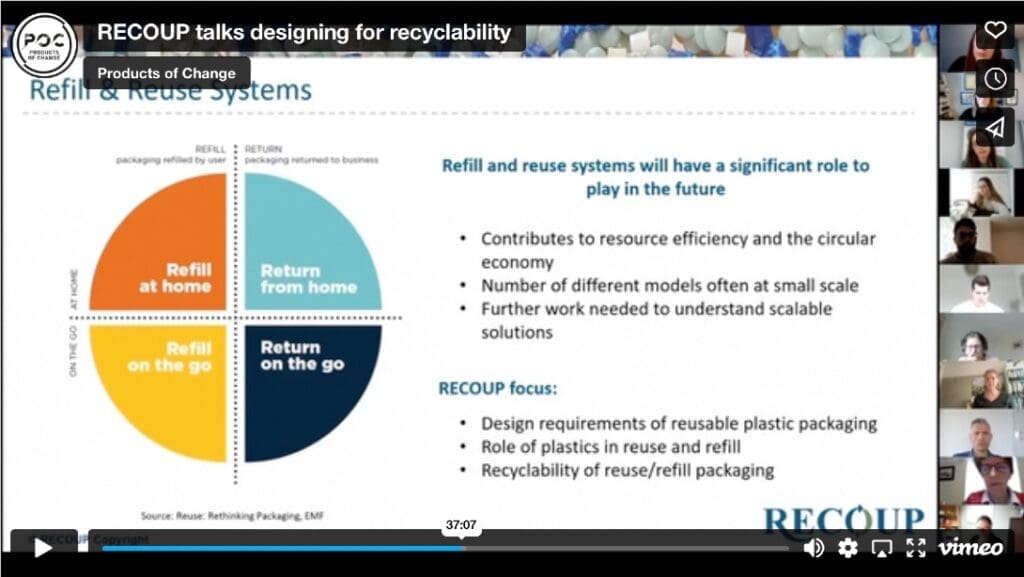Enter fullscreen mode
Image resolution: width=1024 pixels, height=577 pixels.
point(916,548)
